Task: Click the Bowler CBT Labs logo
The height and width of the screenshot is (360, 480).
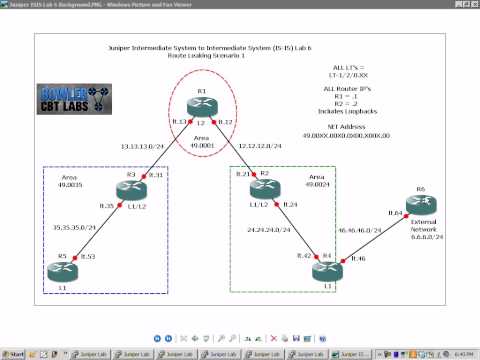Action: pyautogui.click(x=74, y=99)
